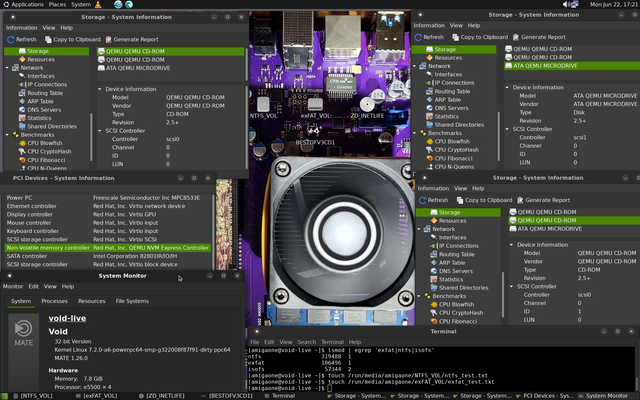Click the clock showing Mon Jun 22
Screen dimensions: 640x400
point(613,4)
